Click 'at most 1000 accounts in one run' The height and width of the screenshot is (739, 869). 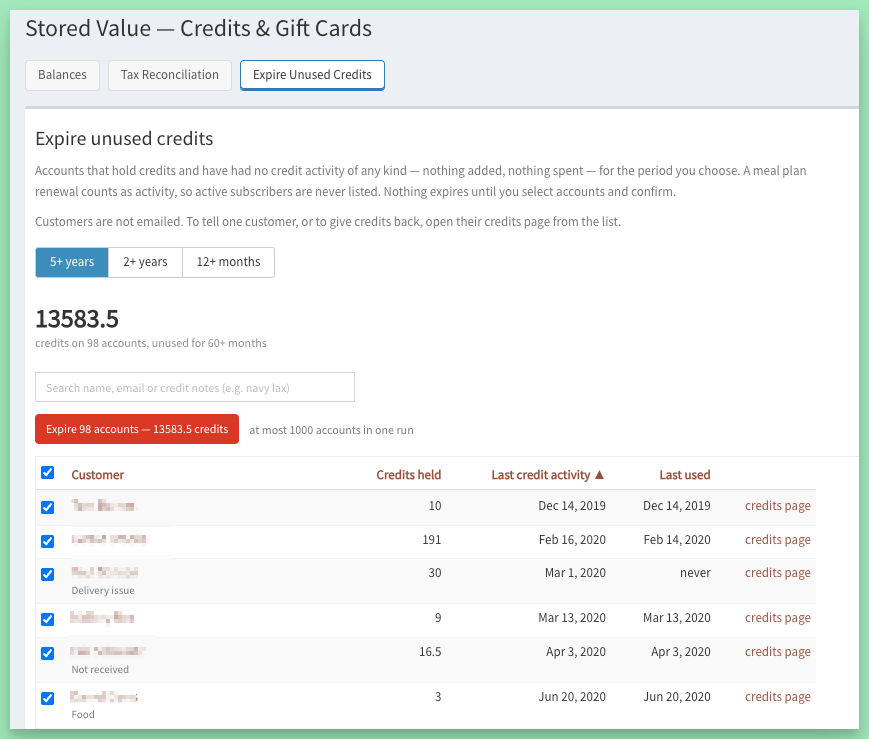pos(331,430)
